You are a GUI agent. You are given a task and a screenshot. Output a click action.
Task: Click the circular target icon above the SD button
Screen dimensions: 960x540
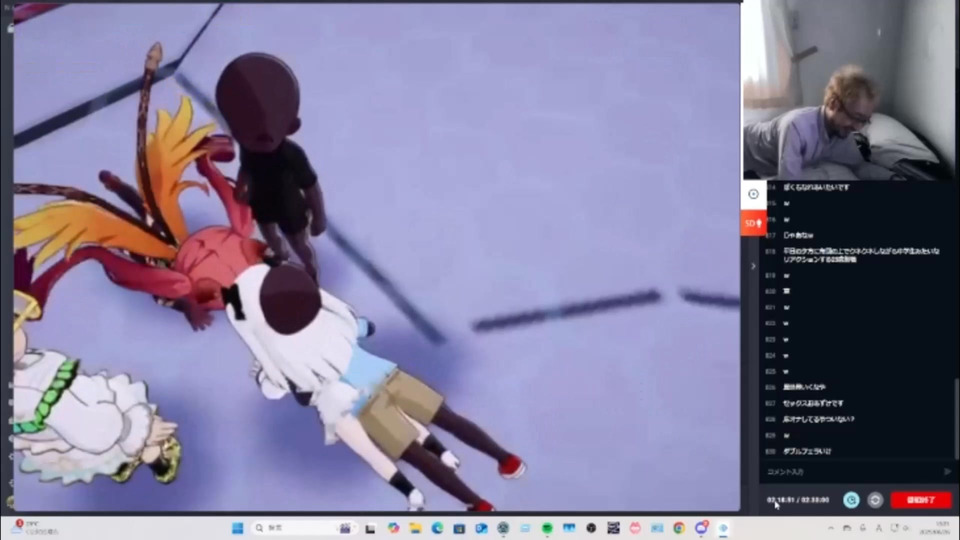pos(753,194)
